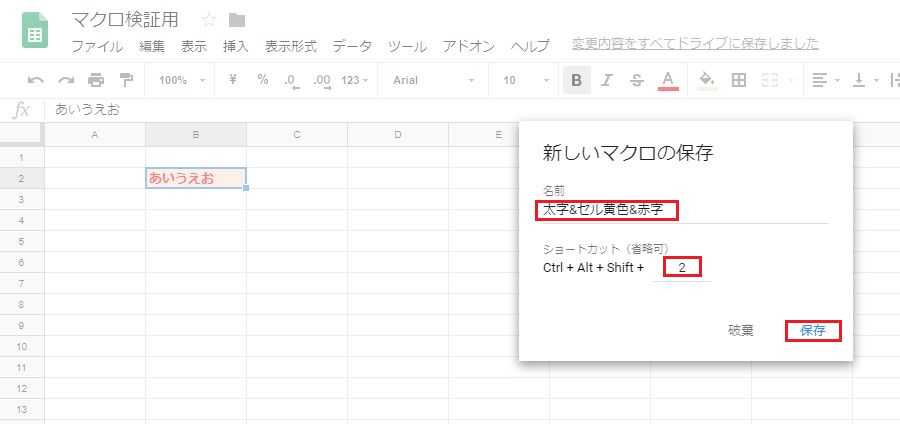Screen dimensions: 900x424
Task: Click the 保存 button in dialog
Action: [x=812, y=331]
